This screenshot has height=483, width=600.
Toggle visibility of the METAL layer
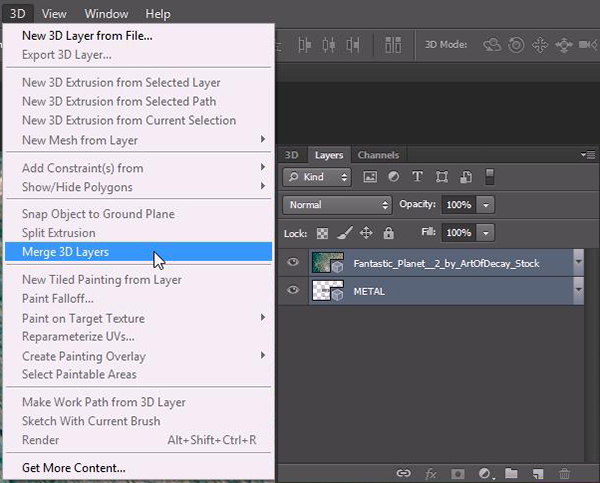coord(294,291)
